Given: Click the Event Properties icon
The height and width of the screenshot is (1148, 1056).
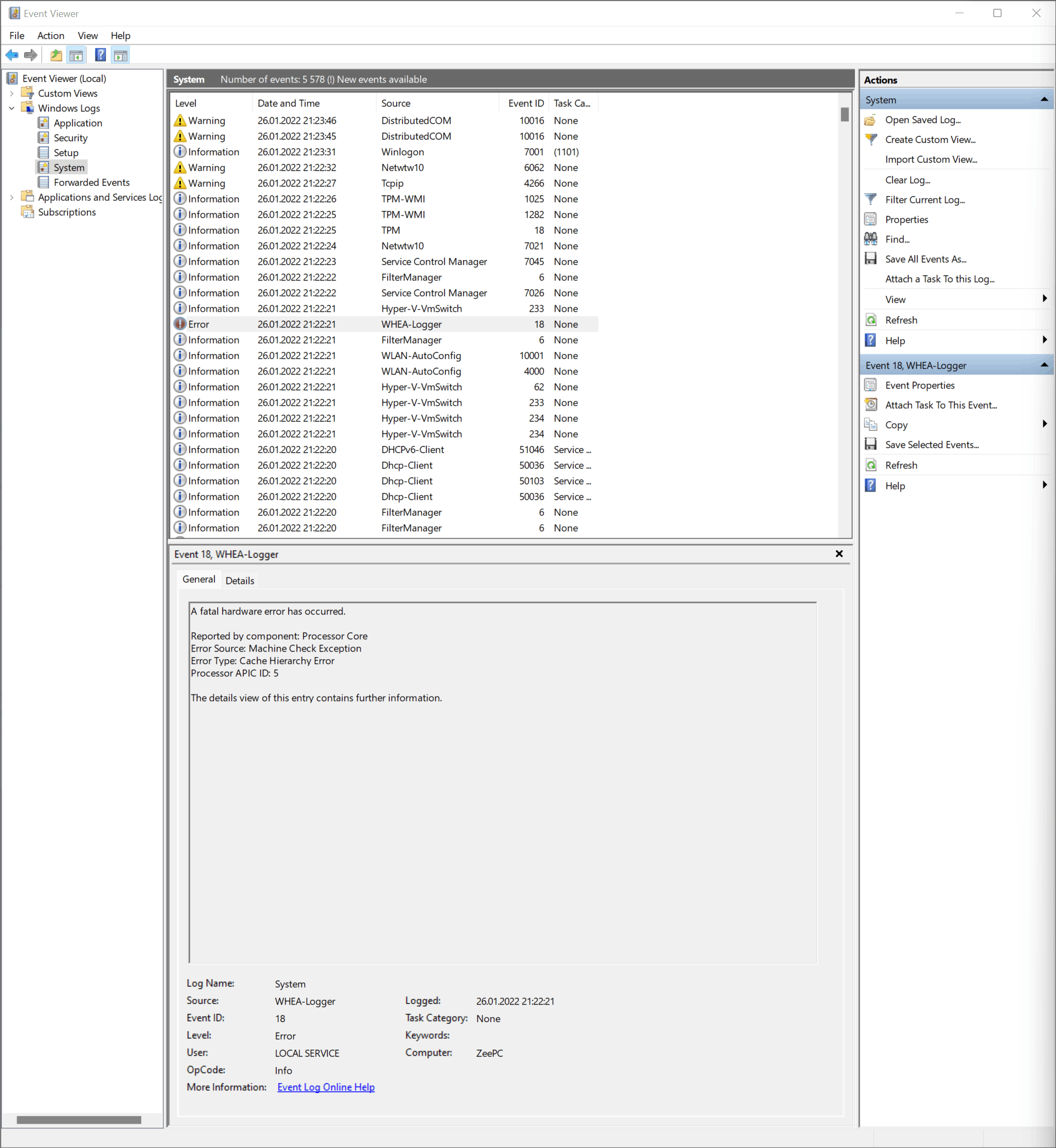Looking at the screenshot, I should coord(870,385).
